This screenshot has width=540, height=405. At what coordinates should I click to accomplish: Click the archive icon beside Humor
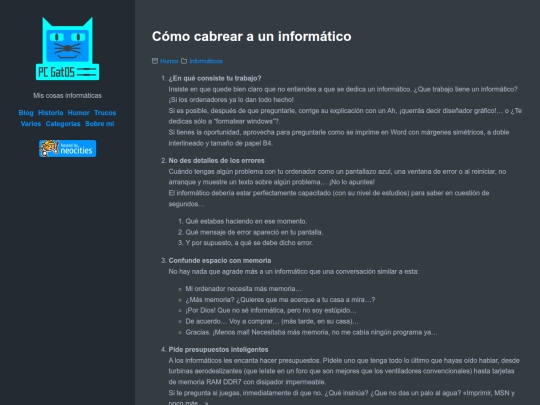point(155,61)
